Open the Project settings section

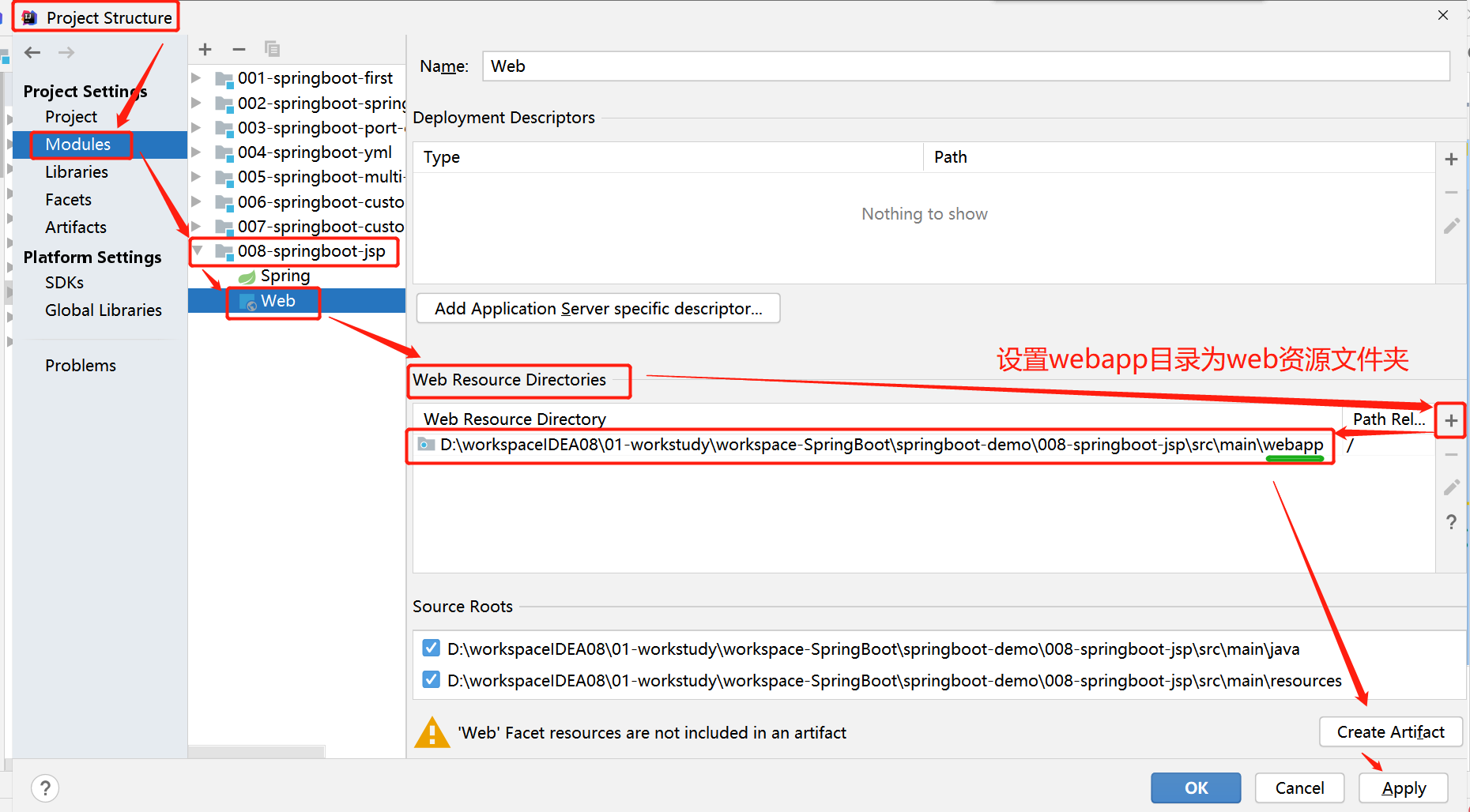71,117
